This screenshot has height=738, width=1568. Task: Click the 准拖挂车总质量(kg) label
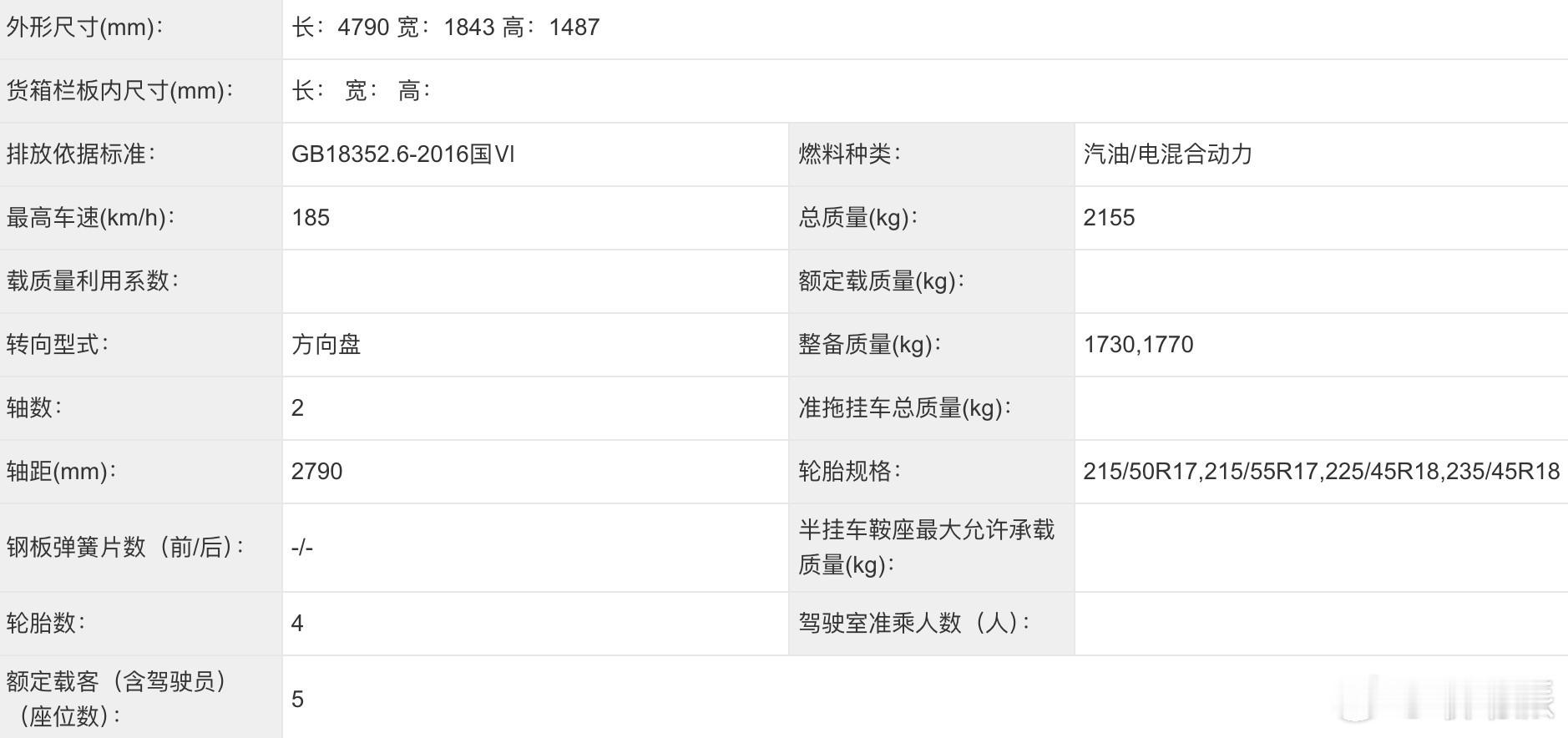pos(904,408)
